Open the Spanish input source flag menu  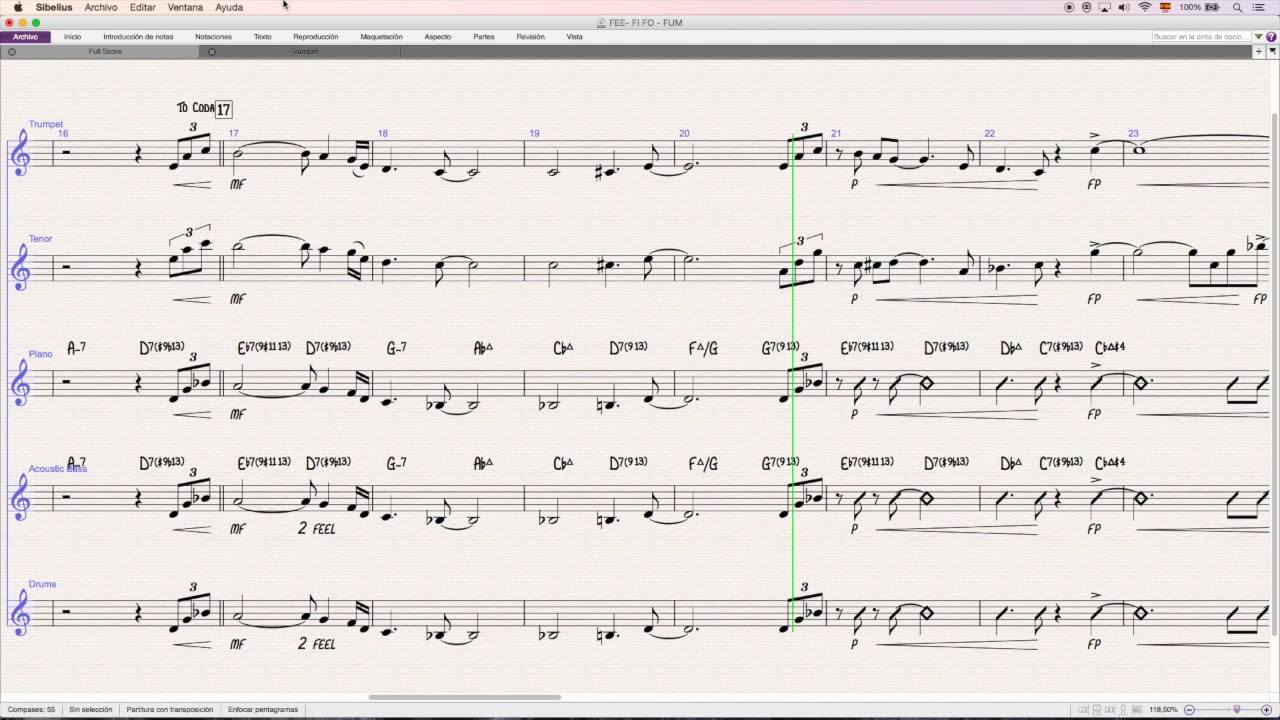pos(1165,7)
